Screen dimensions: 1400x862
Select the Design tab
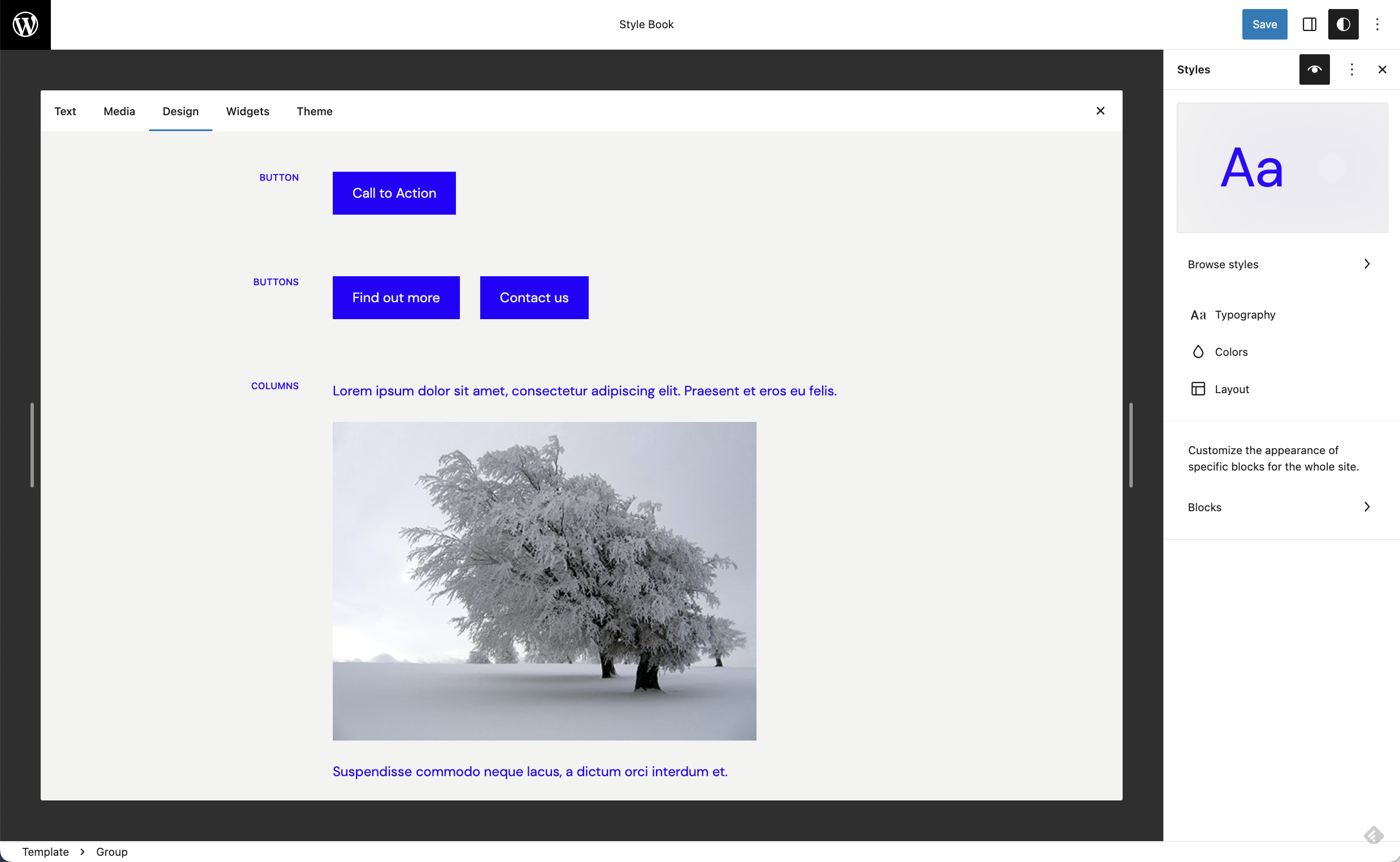point(181,111)
